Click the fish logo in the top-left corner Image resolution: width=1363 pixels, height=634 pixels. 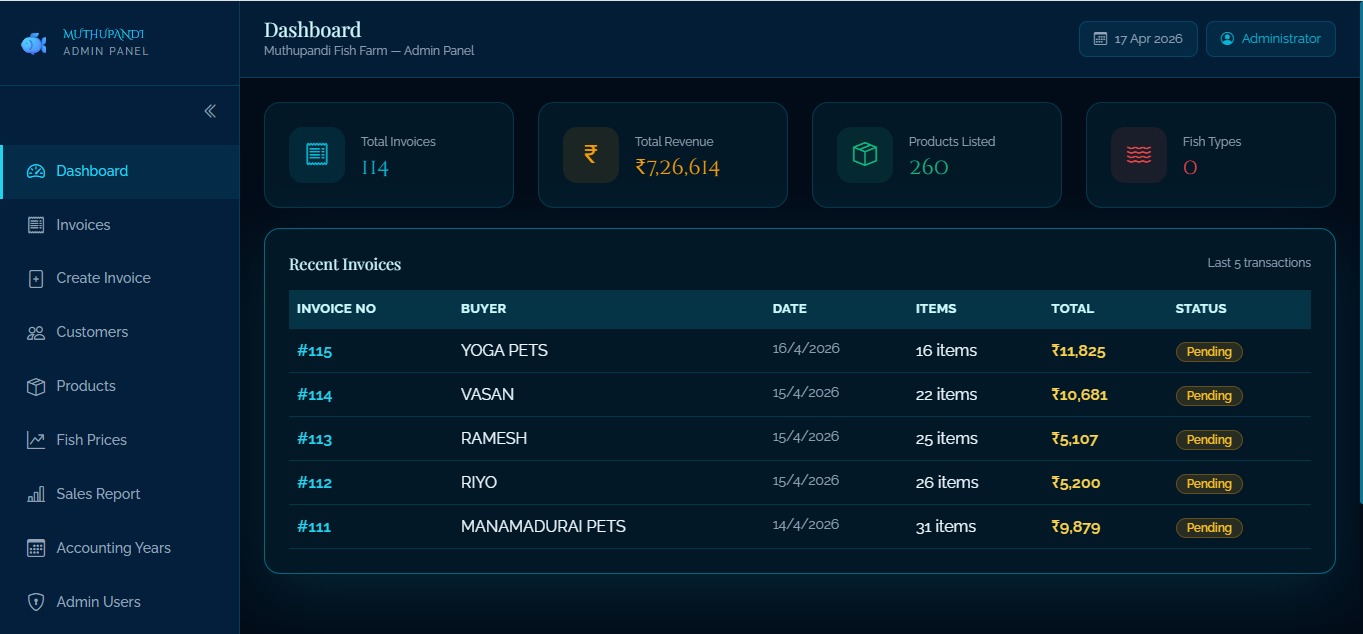click(x=33, y=42)
